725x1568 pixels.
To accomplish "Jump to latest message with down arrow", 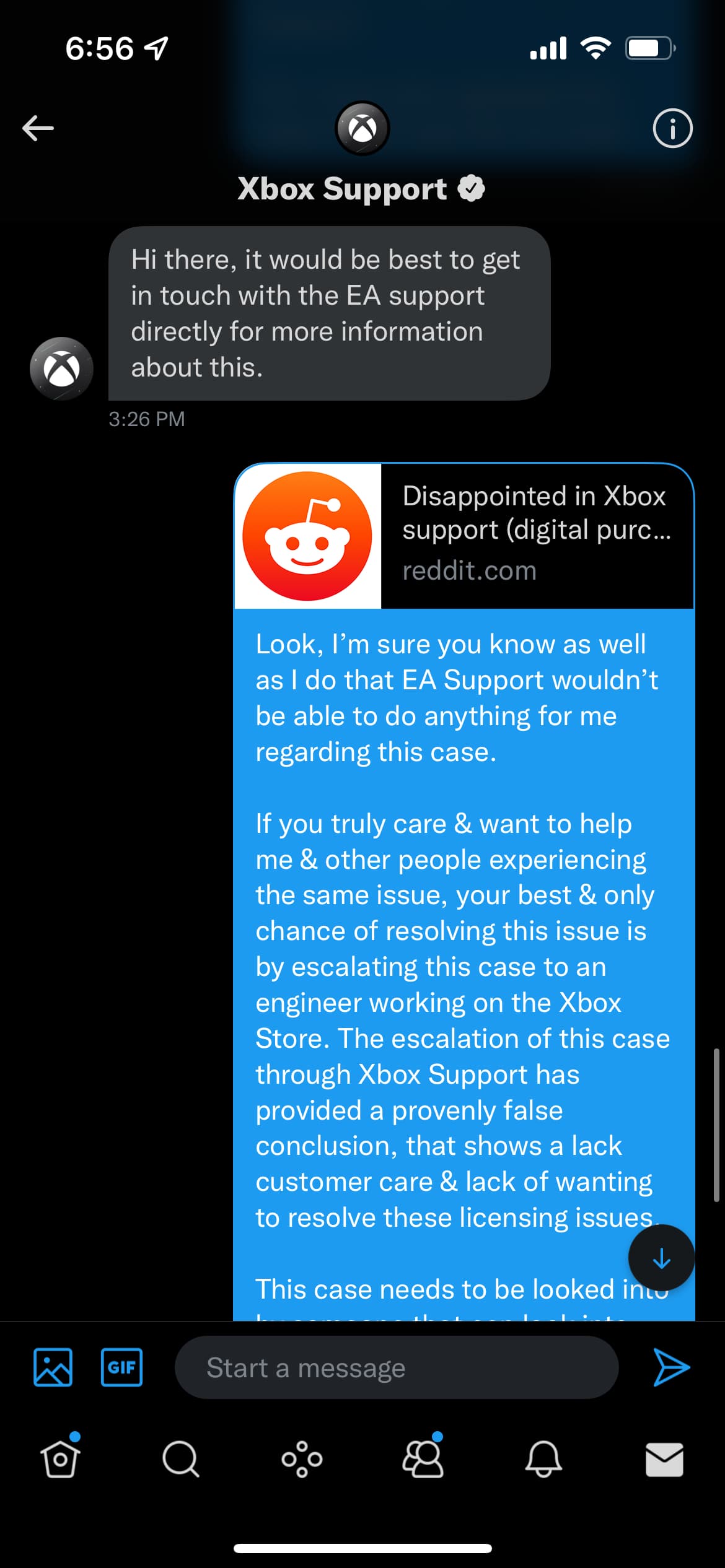I will [661, 1258].
